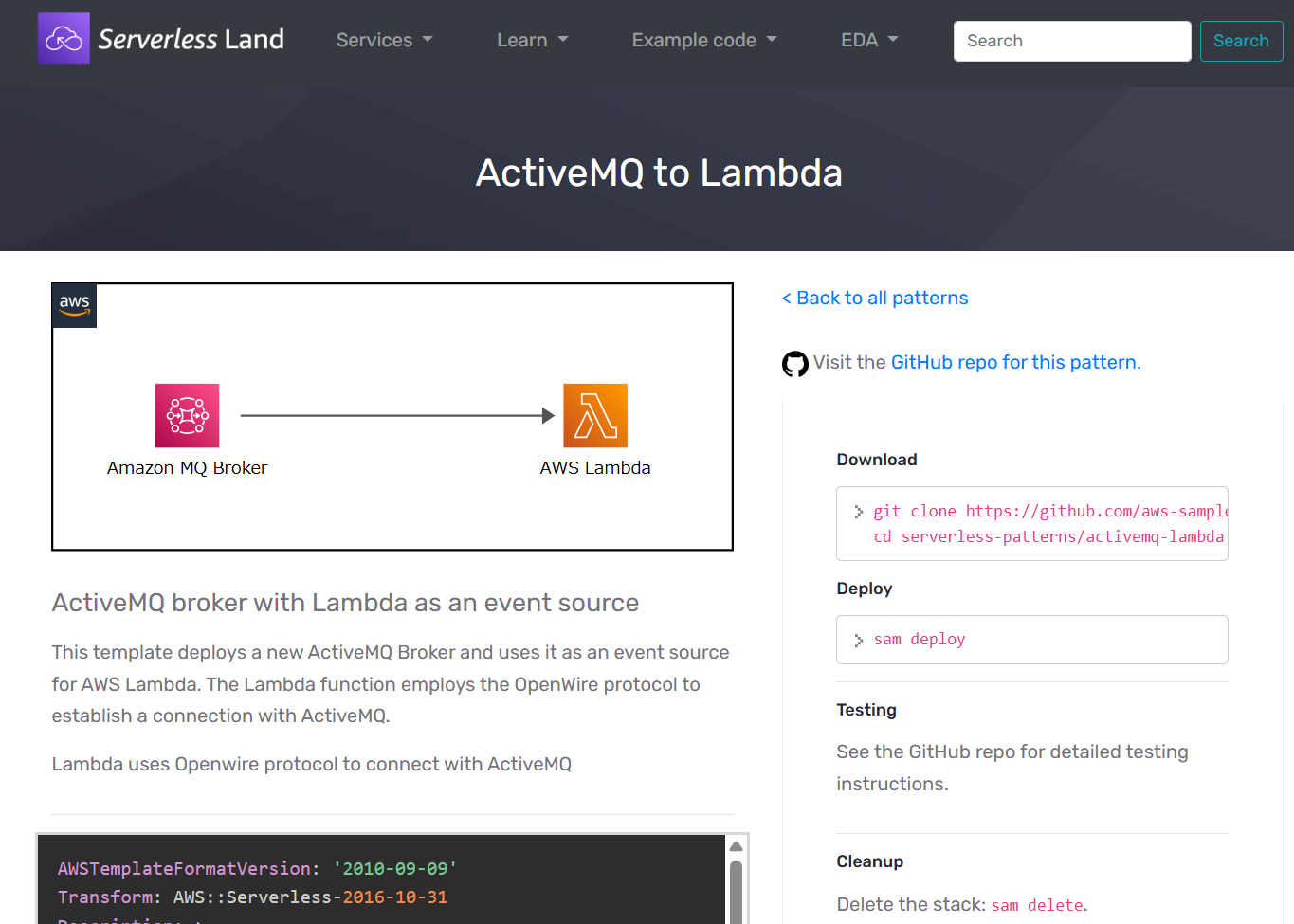Select the cd serverless-patterns/activemq-lambda command
The width and height of the screenshot is (1294, 924).
point(1048,537)
